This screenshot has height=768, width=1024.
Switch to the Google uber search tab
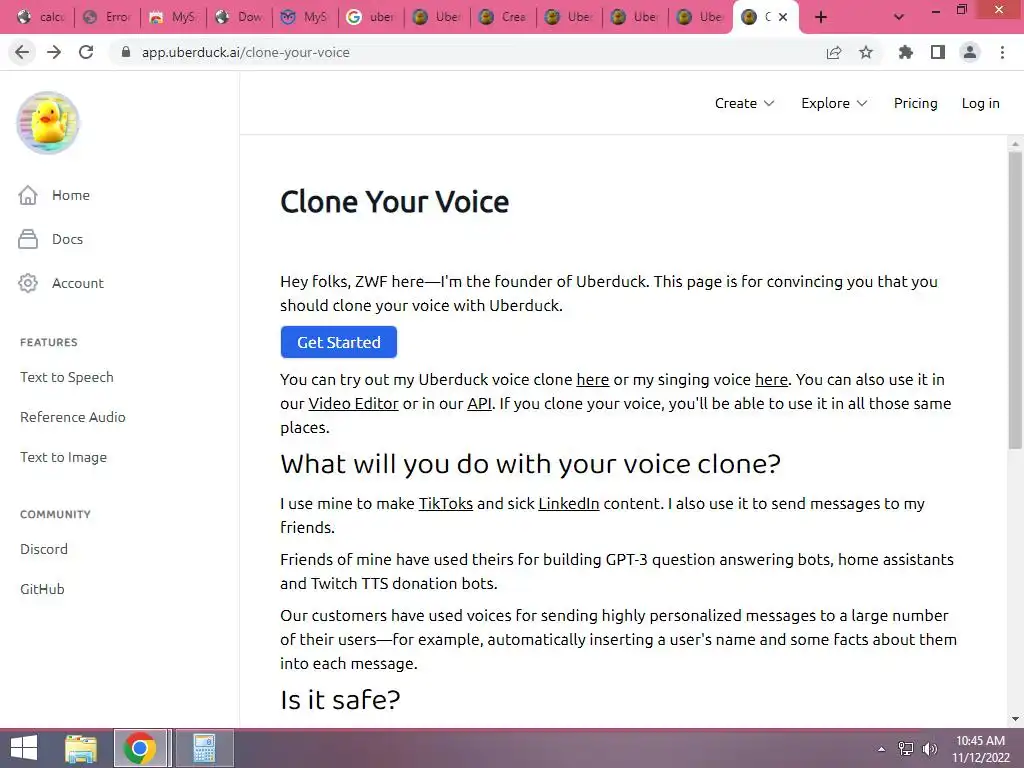pyautogui.click(x=372, y=17)
